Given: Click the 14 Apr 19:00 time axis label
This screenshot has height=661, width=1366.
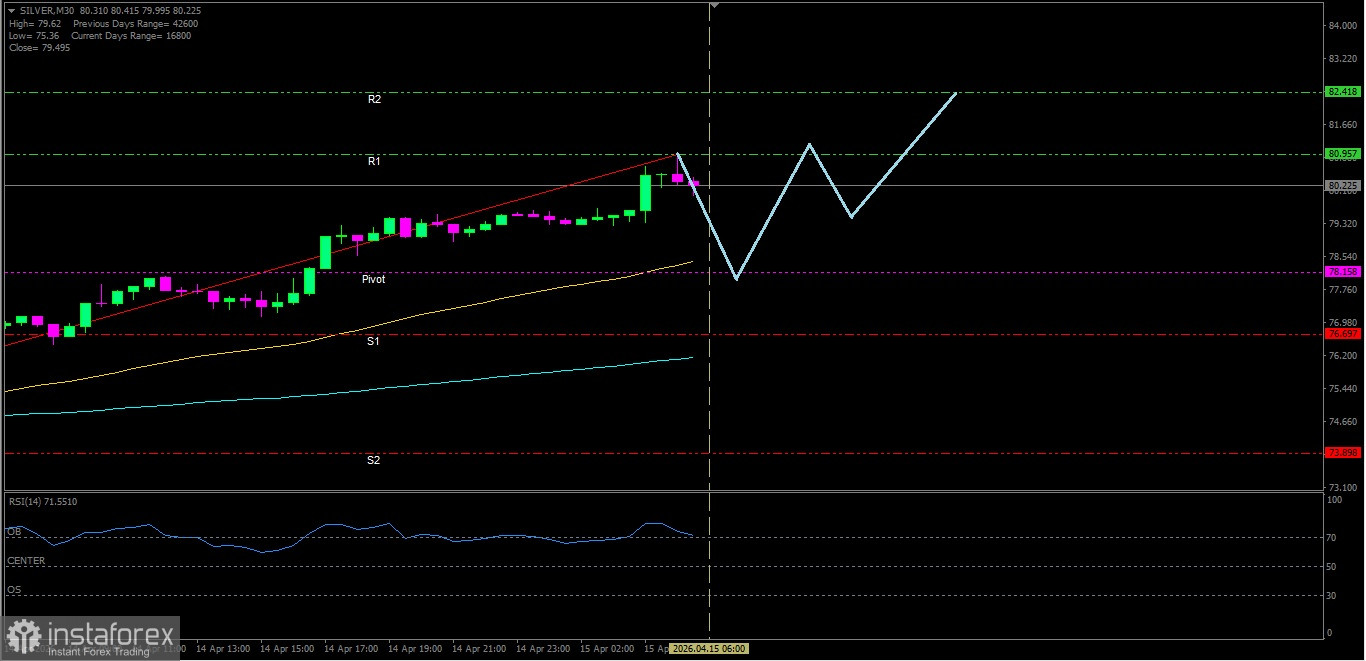Looking at the screenshot, I should 415,649.
